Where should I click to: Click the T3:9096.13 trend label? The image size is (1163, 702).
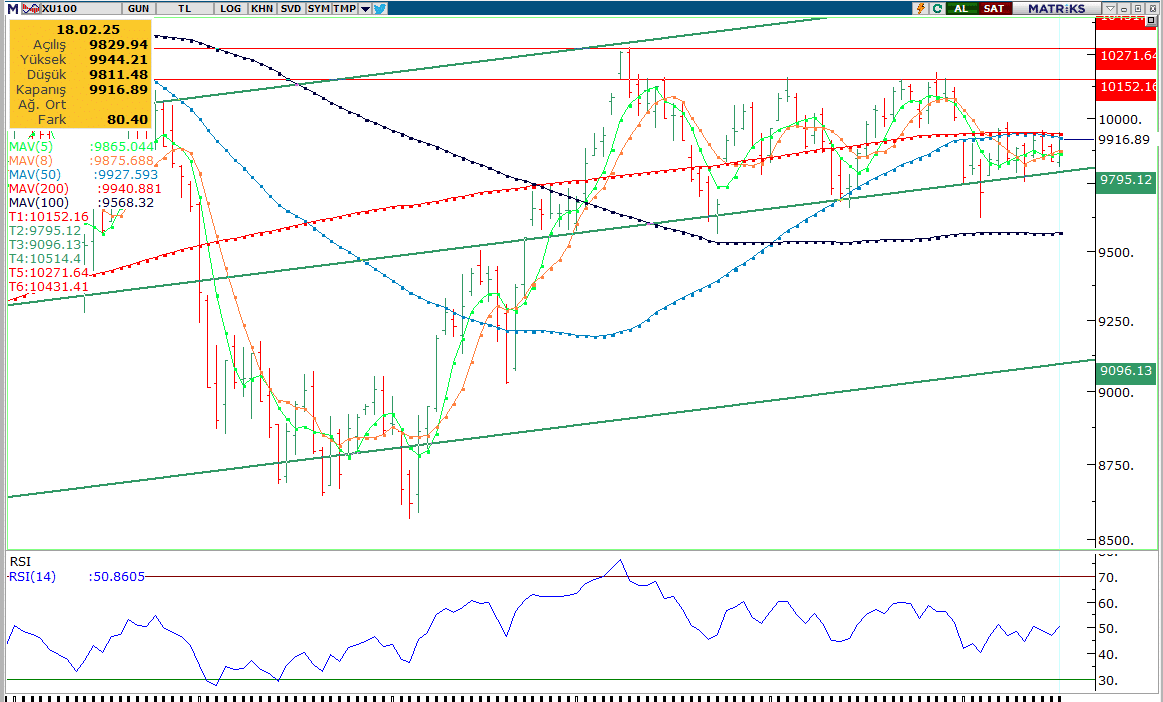[45, 245]
